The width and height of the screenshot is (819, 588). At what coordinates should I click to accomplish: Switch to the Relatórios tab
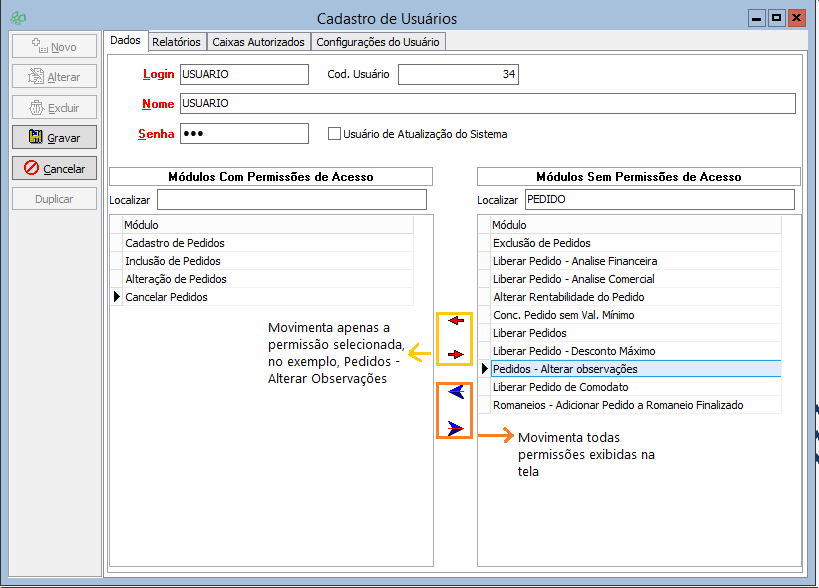click(x=177, y=42)
